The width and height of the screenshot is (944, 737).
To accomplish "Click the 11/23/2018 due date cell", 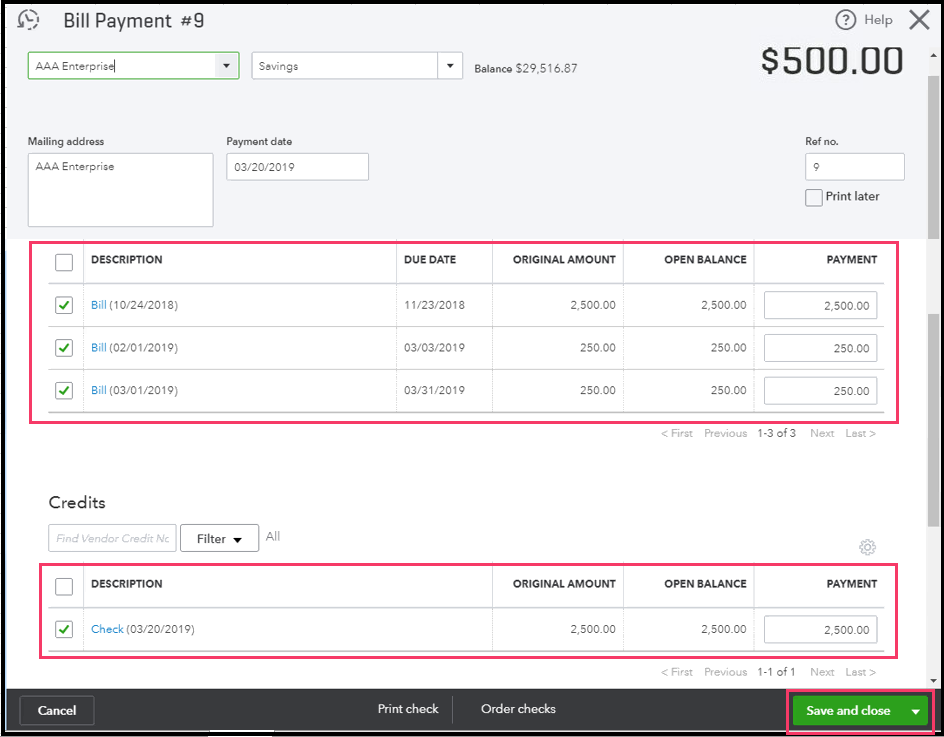I will [434, 305].
